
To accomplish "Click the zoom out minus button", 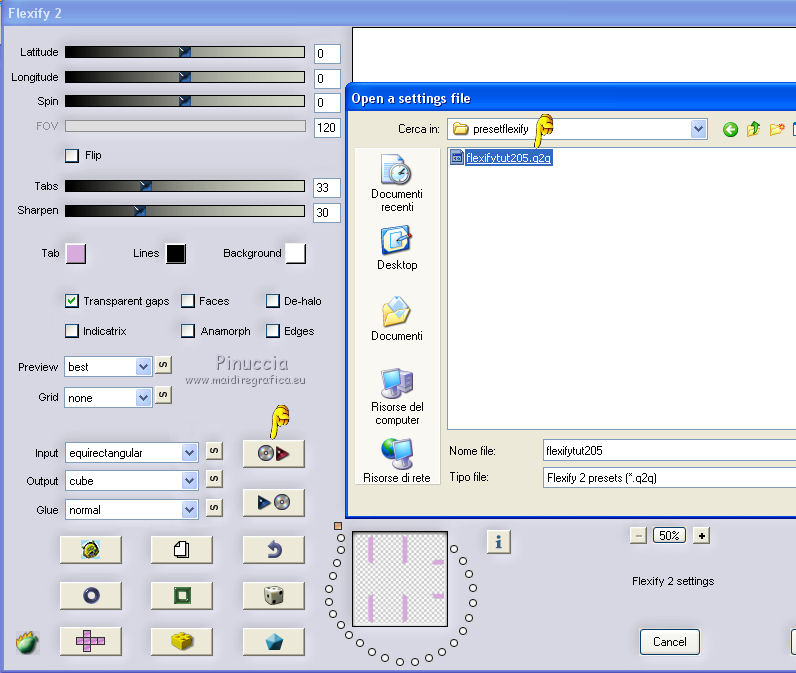I will point(638,535).
